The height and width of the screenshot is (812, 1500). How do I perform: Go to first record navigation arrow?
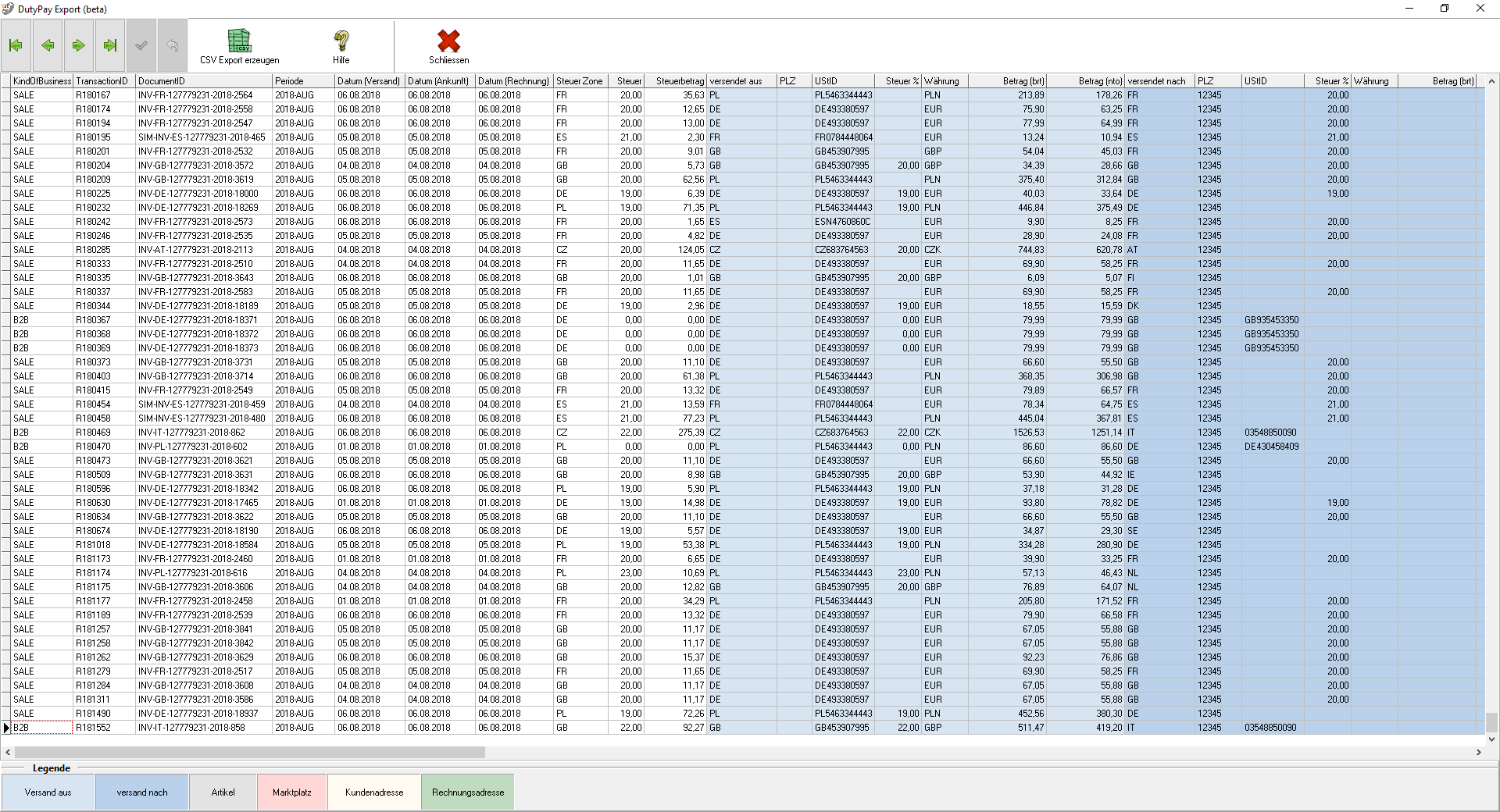coord(16,45)
